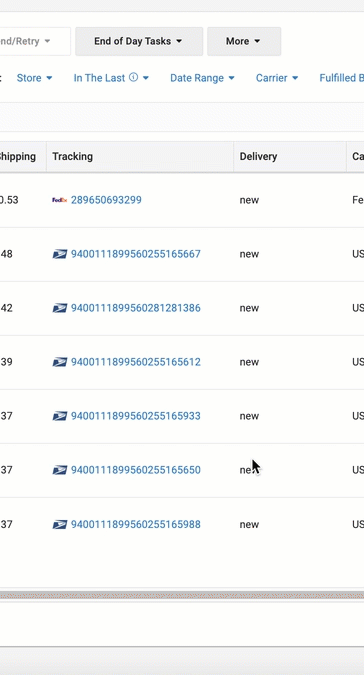Image resolution: width=364 pixels, height=675 pixels.
Task: Click info icon next to In The Last
Action: click(134, 77)
